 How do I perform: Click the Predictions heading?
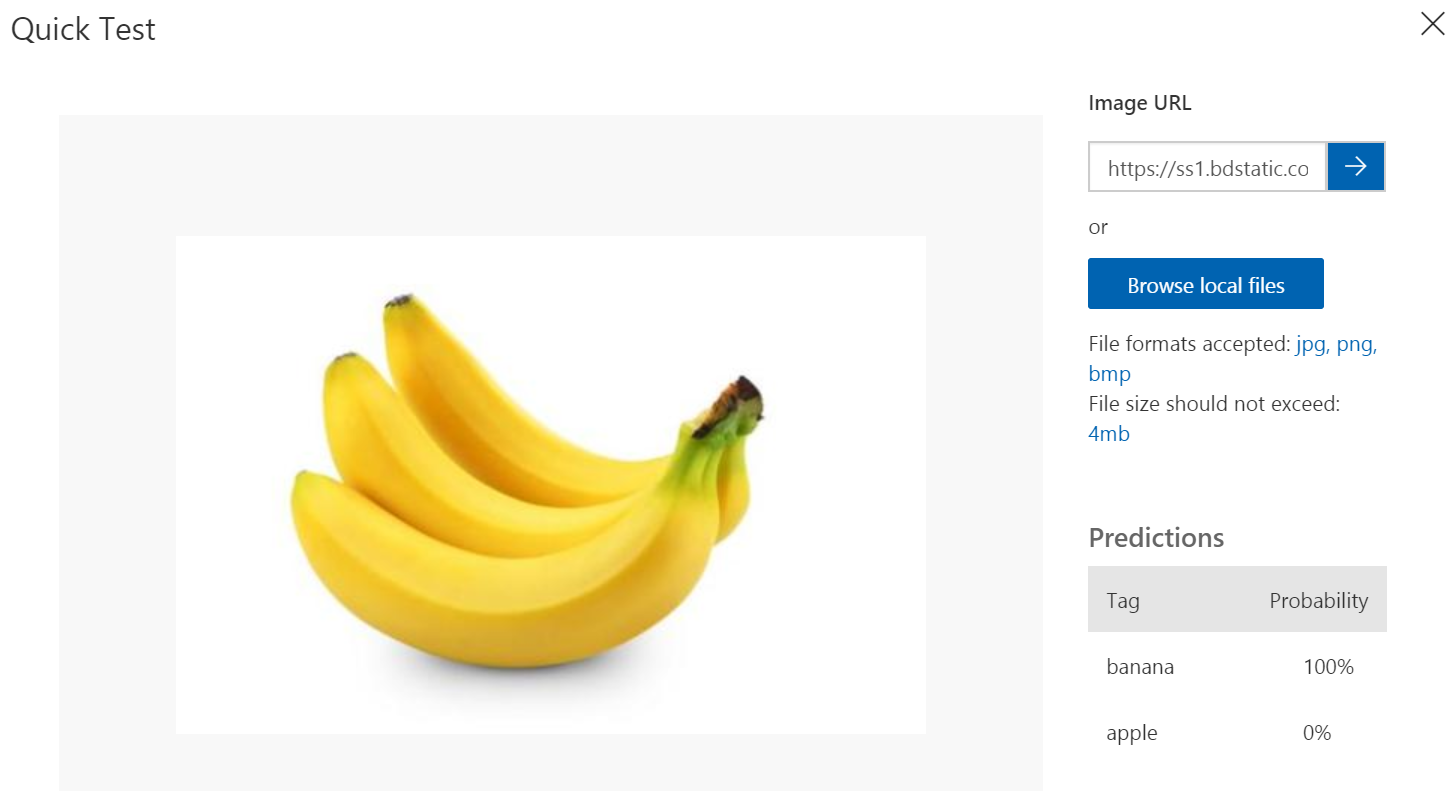(1156, 538)
